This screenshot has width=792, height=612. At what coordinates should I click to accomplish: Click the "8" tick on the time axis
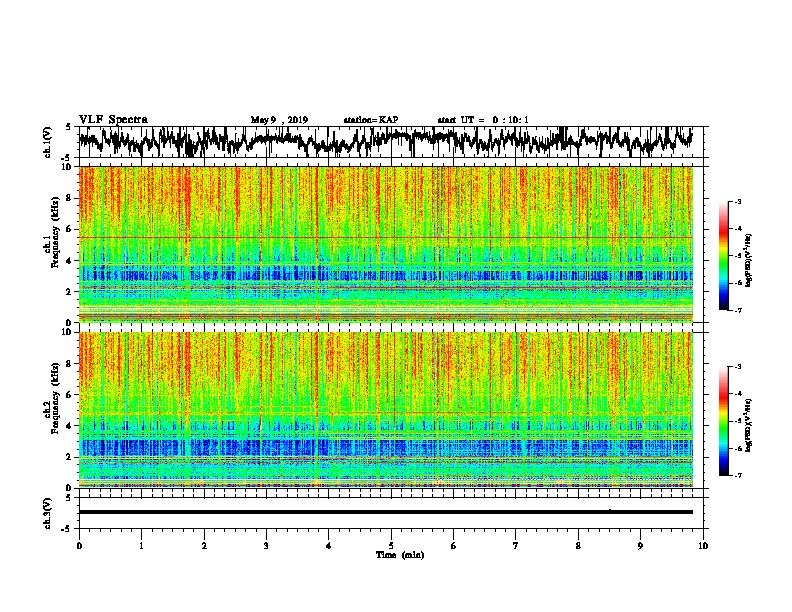(x=578, y=546)
